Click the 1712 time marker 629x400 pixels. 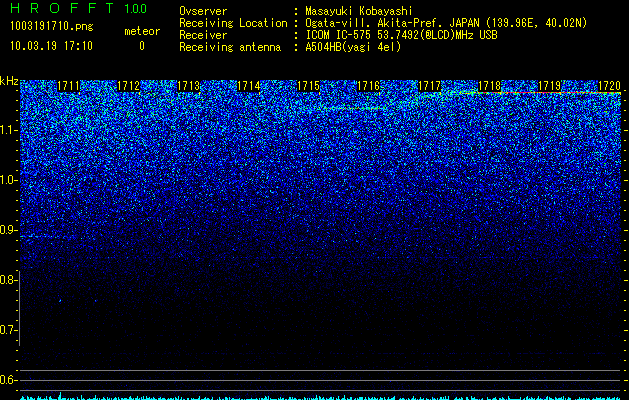coord(128,86)
